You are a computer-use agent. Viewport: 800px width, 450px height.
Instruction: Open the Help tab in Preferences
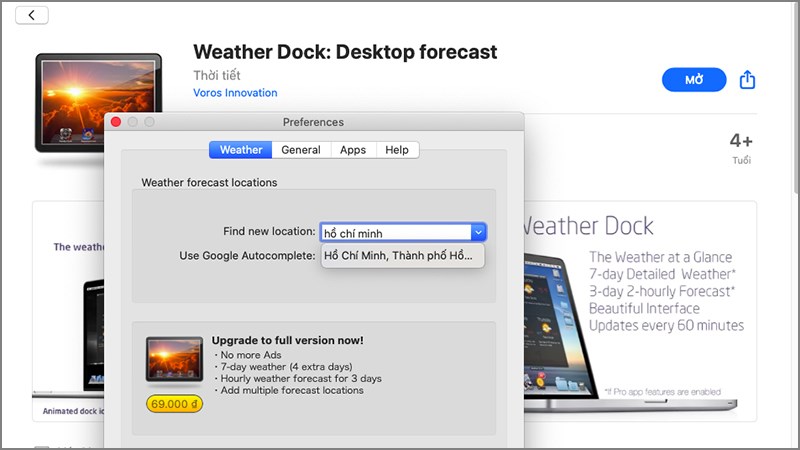pyautogui.click(x=397, y=150)
